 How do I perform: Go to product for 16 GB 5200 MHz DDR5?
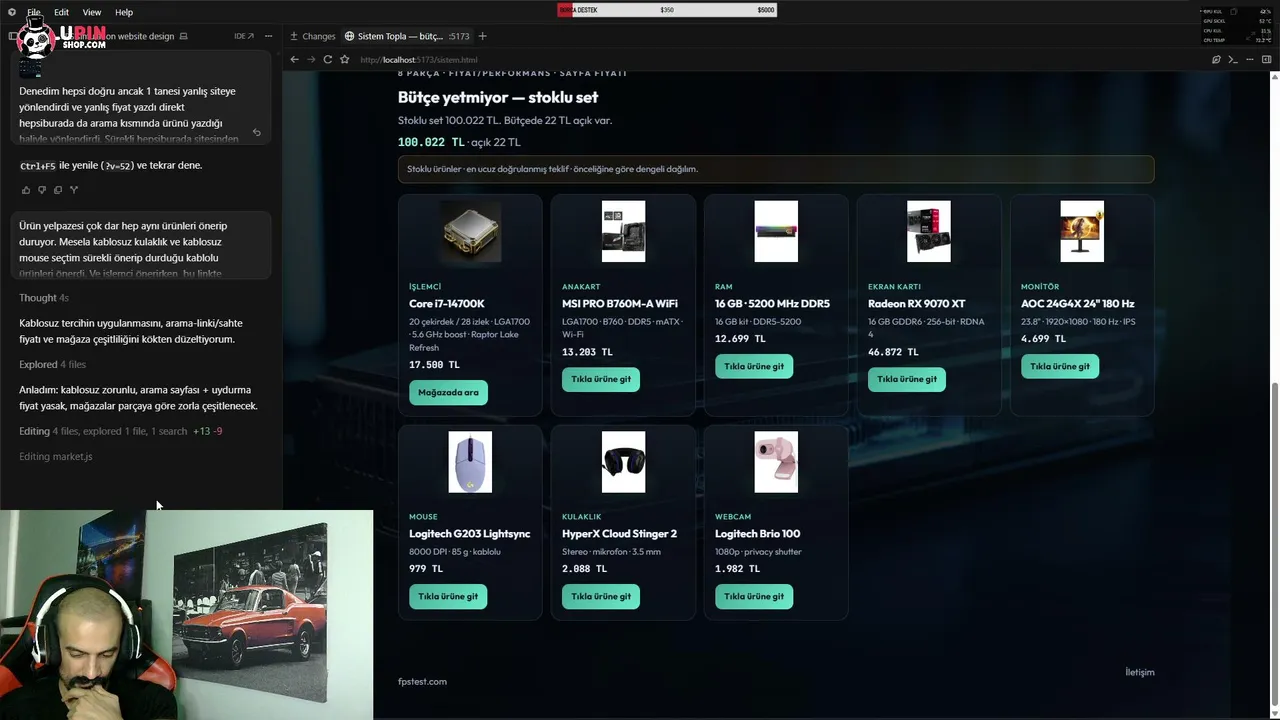pos(754,366)
